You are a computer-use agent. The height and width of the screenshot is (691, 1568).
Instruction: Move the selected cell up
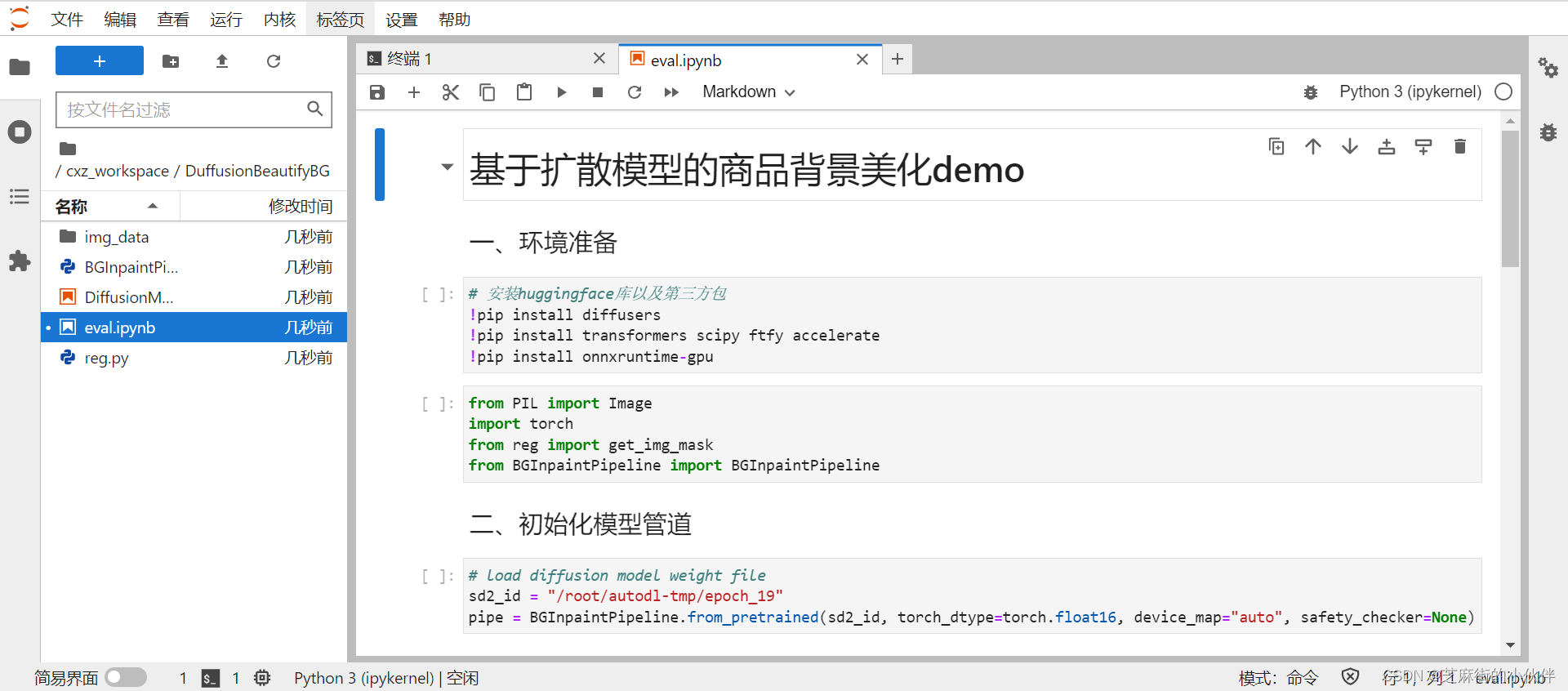[1313, 146]
